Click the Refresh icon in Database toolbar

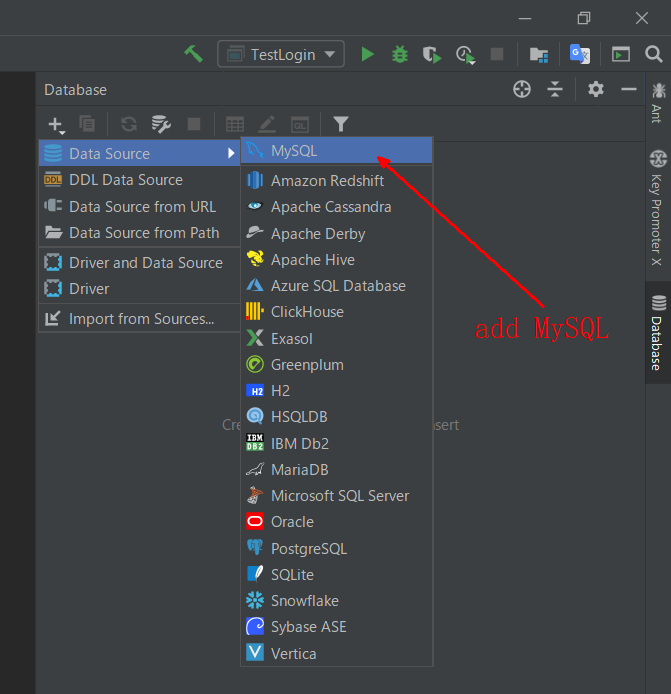129,124
